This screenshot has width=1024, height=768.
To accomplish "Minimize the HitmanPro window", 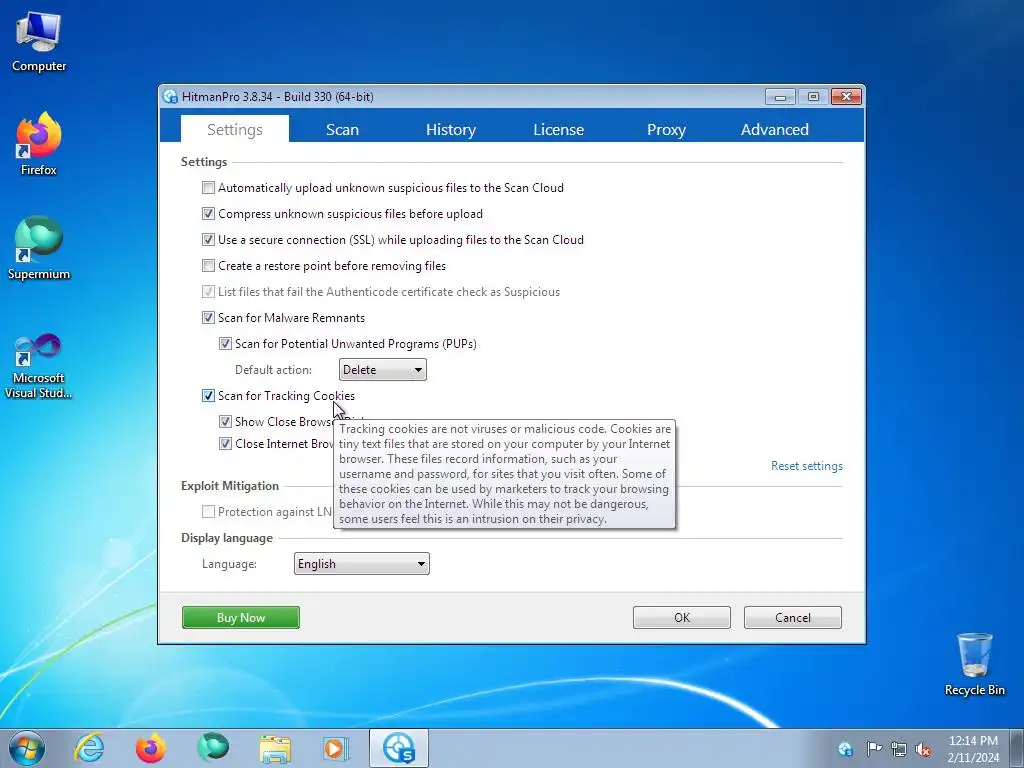I will [x=780, y=97].
